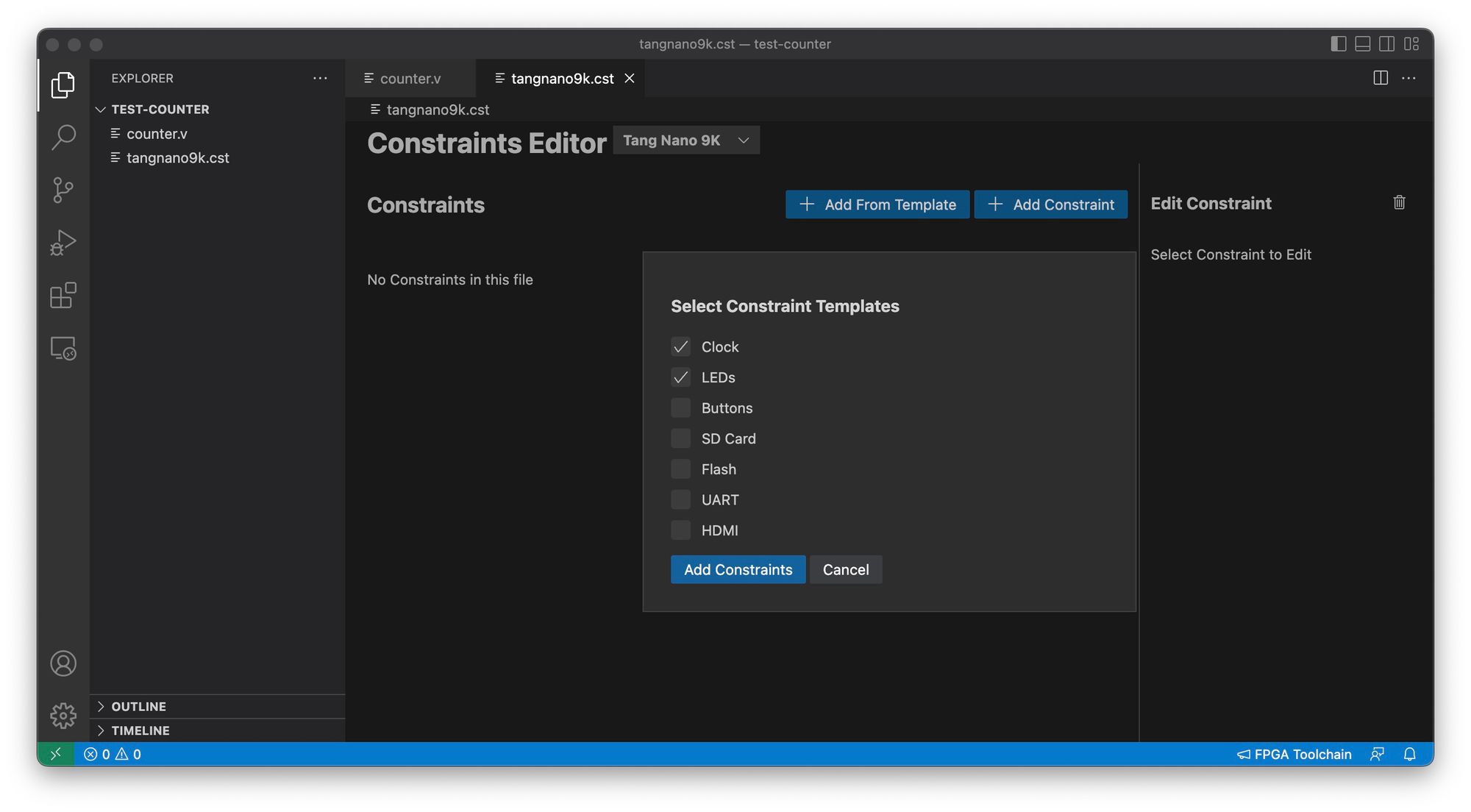Expand the OUTLINE section
1471x812 pixels.
pos(139,706)
